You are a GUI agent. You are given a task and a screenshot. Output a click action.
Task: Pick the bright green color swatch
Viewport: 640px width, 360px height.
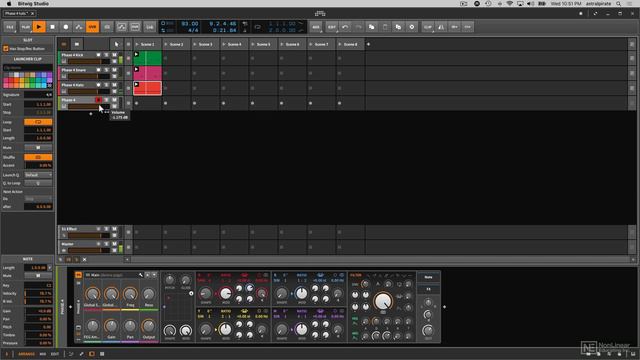(x=33, y=85)
